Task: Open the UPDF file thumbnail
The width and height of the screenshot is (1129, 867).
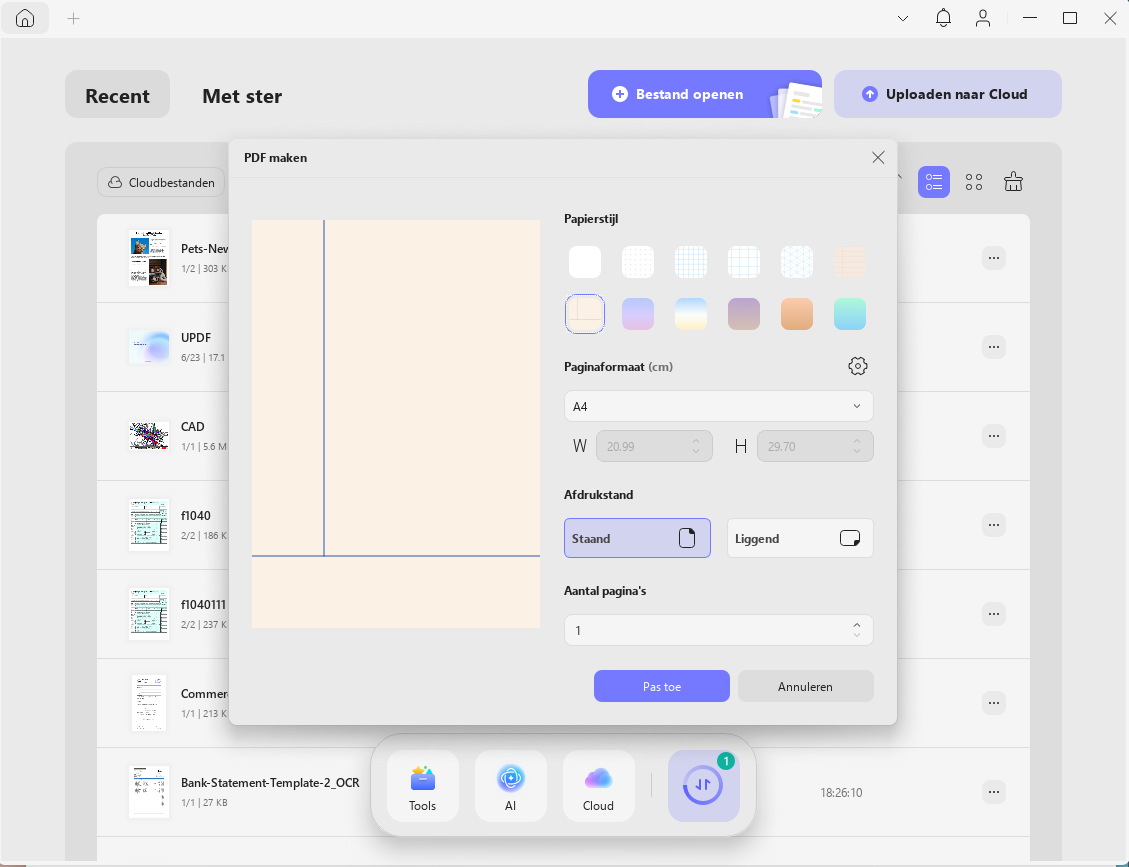Action: click(149, 347)
